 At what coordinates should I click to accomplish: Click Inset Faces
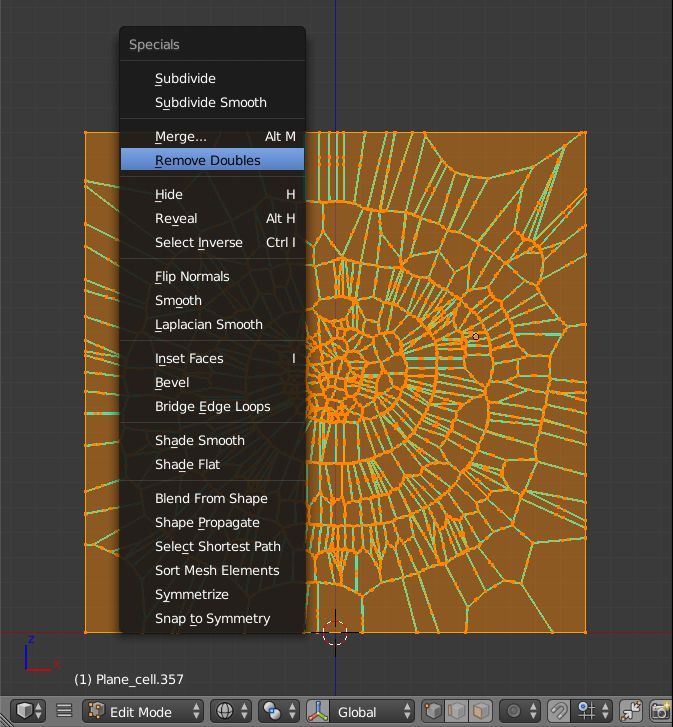click(212, 358)
